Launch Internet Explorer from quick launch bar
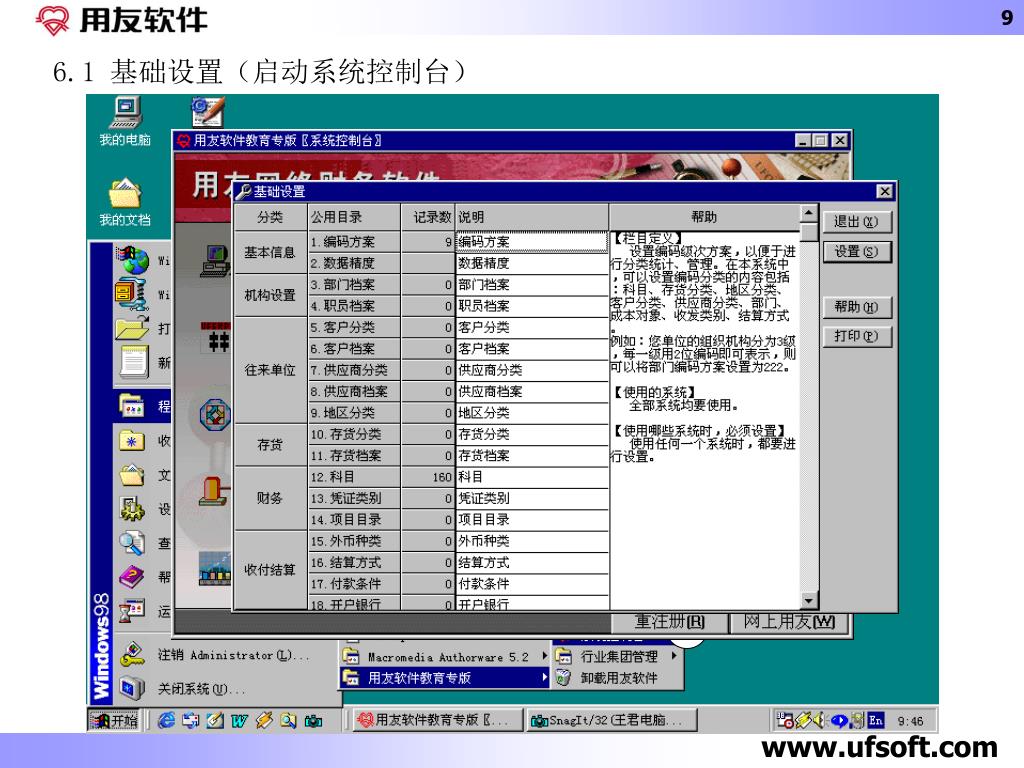The height and width of the screenshot is (768, 1024). [x=167, y=720]
